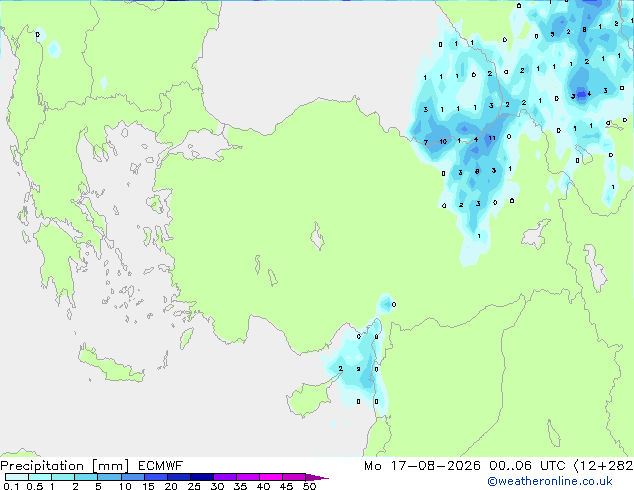The width and height of the screenshot is (634, 490).
Task: Click the '0.5' legend scale label
Action: (x=34, y=486)
